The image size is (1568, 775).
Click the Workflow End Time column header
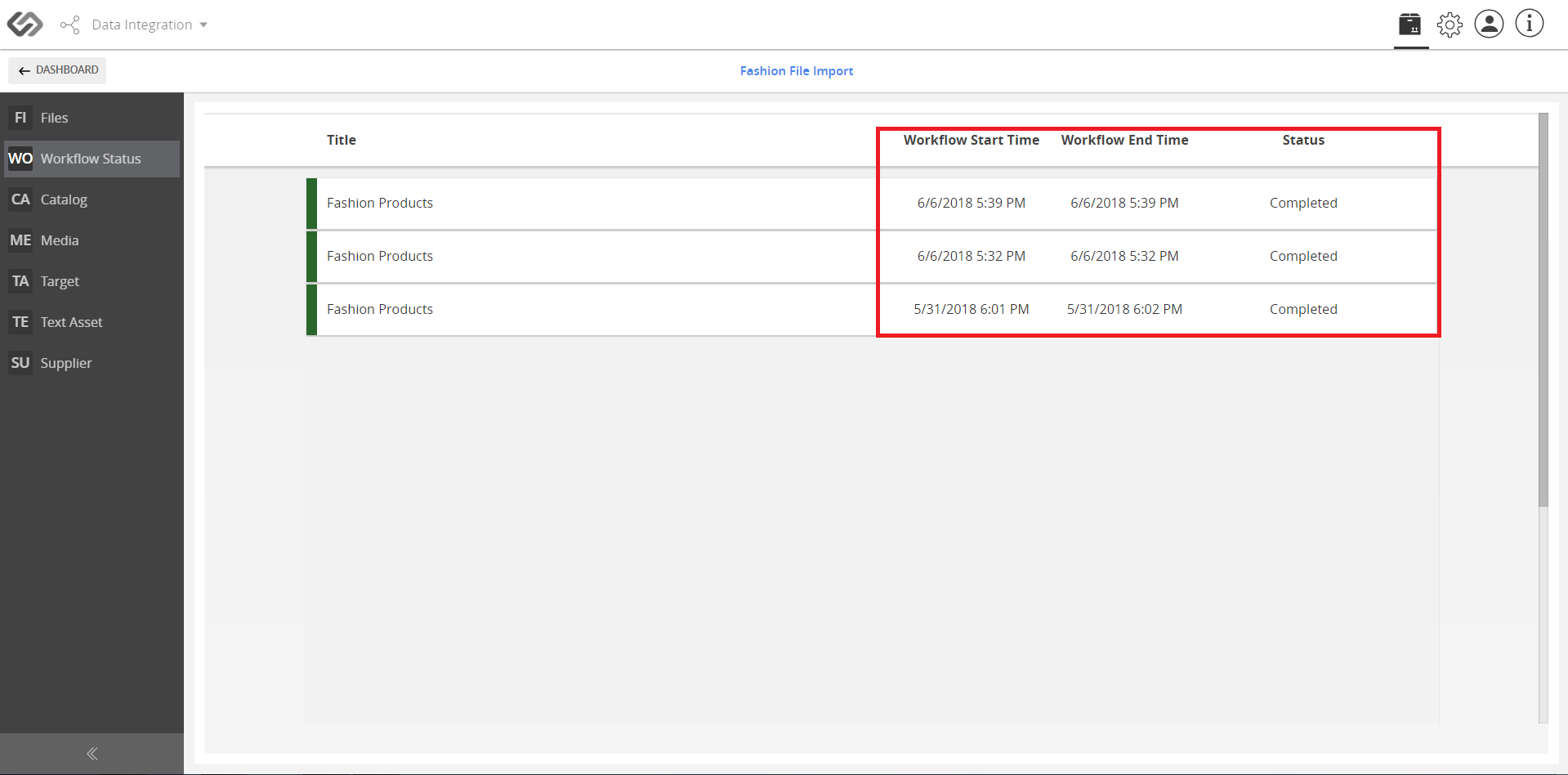point(1124,140)
